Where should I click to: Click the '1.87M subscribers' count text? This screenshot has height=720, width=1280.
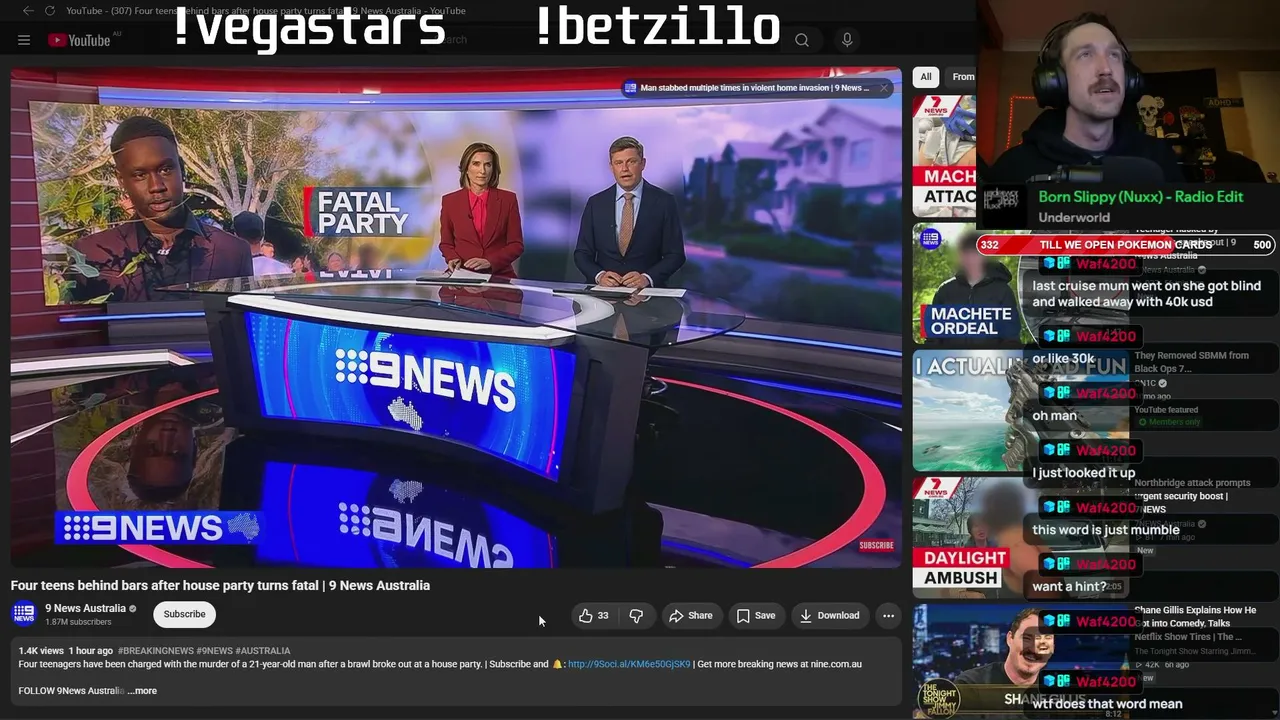click(78, 622)
